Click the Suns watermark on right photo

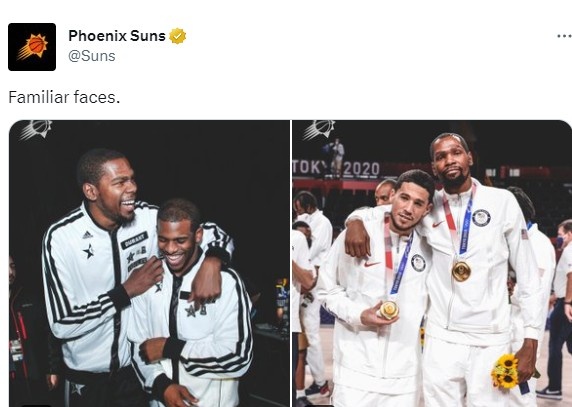pyautogui.click(x=319, y=130)
